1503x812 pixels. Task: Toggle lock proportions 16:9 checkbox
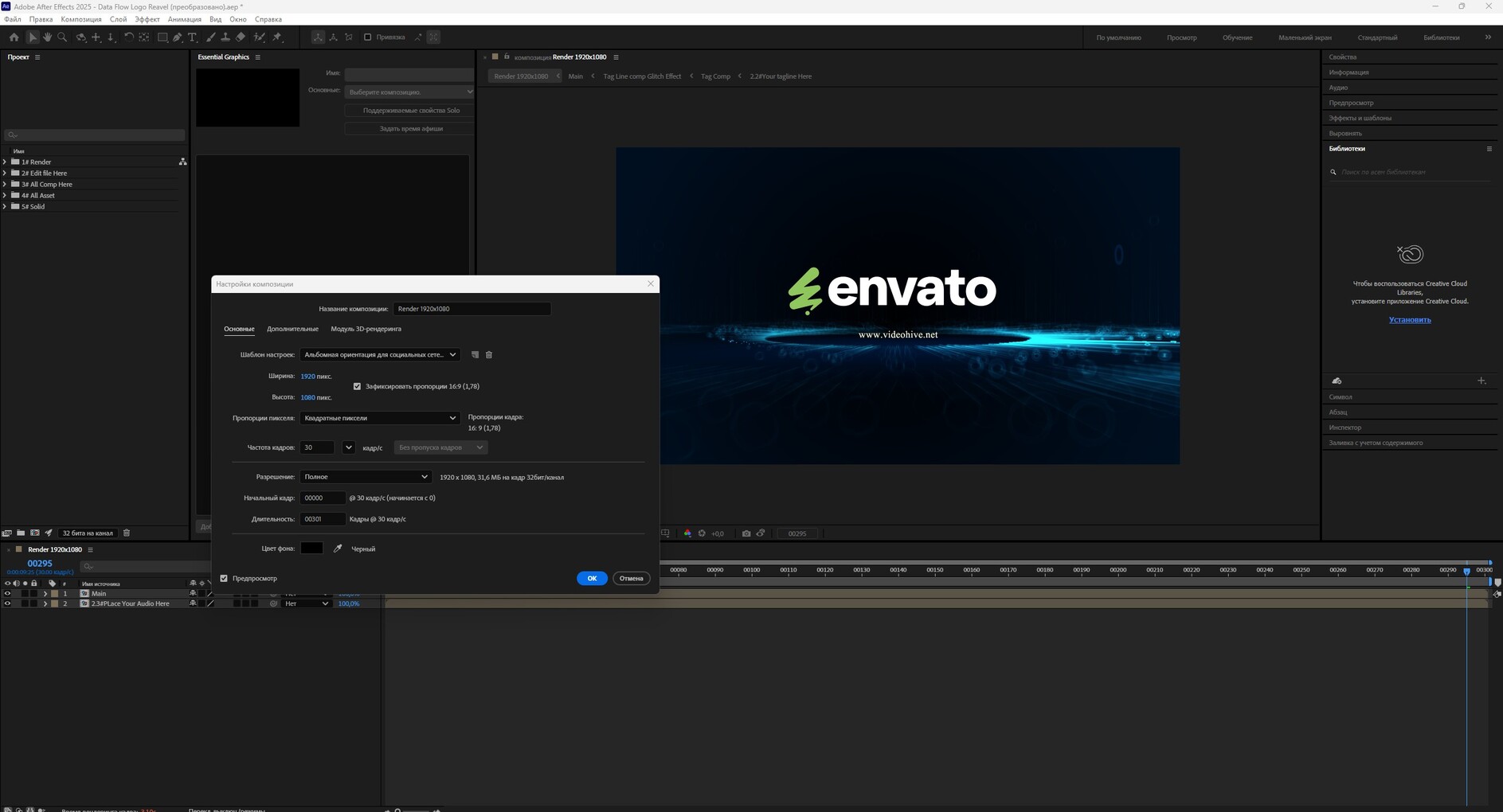click(x=357, y=386)
